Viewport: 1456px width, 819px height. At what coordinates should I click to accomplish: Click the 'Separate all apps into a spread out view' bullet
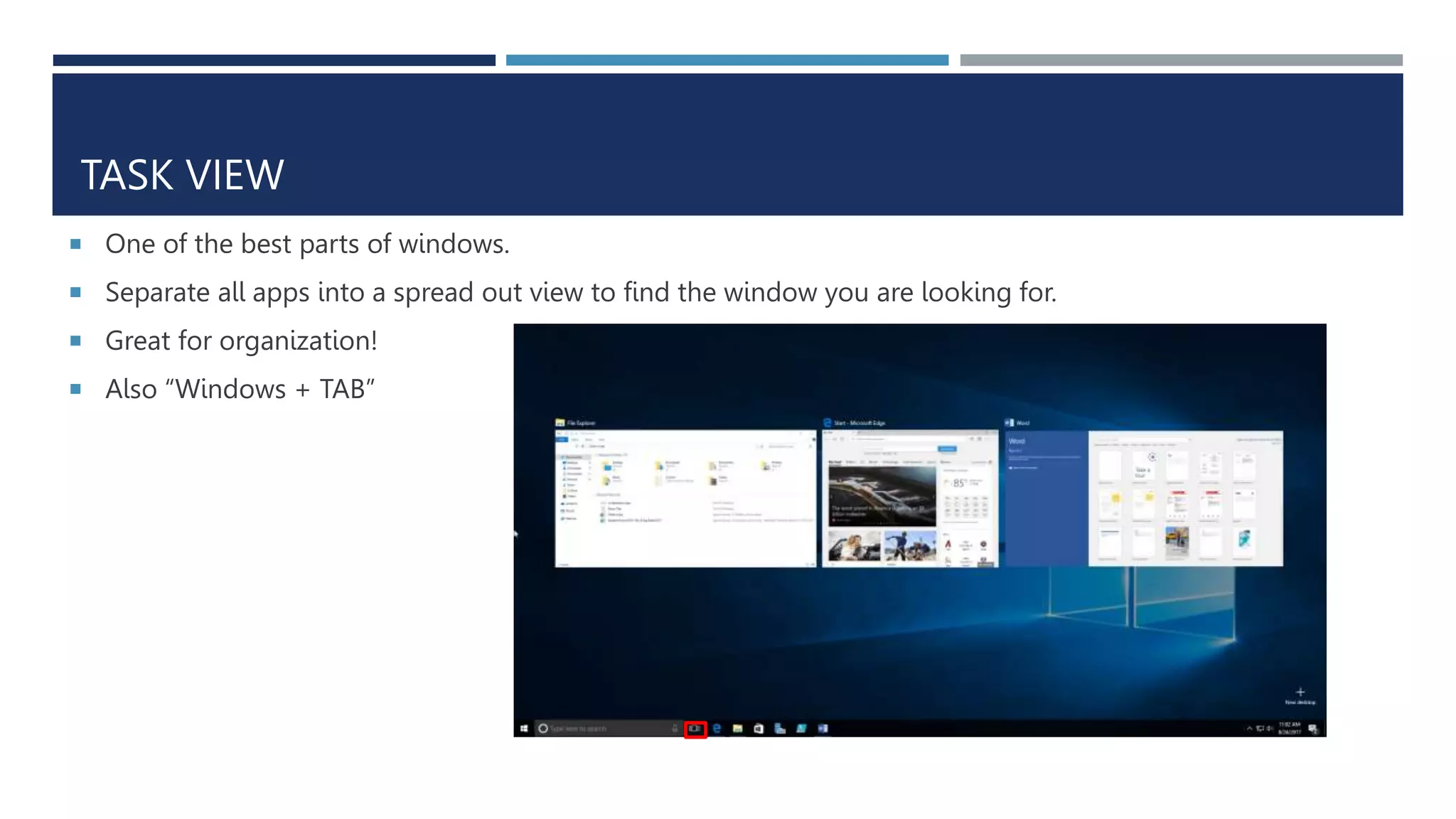click(x=581, y=292)
